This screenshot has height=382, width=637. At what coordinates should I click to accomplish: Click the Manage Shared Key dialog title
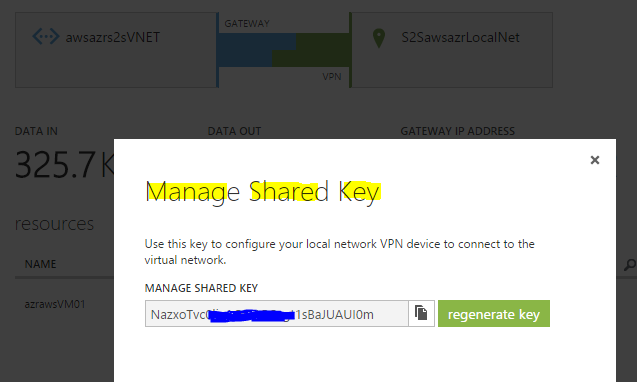[x=263, y=192]
